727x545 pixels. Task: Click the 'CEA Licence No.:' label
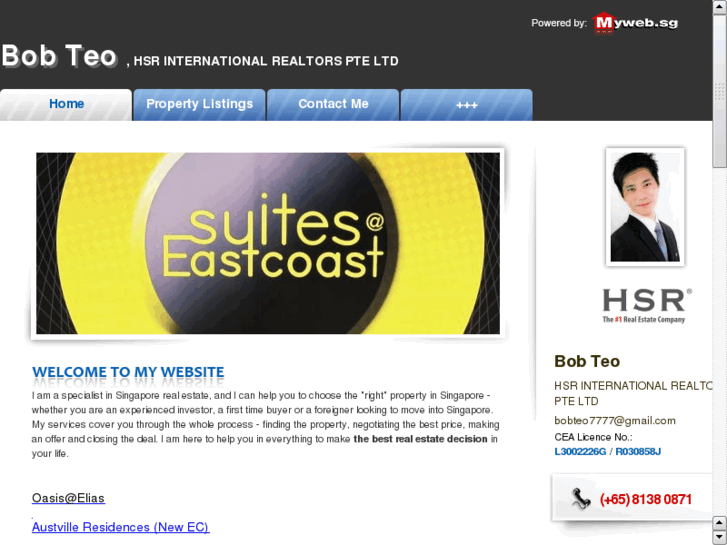point(593,437)
